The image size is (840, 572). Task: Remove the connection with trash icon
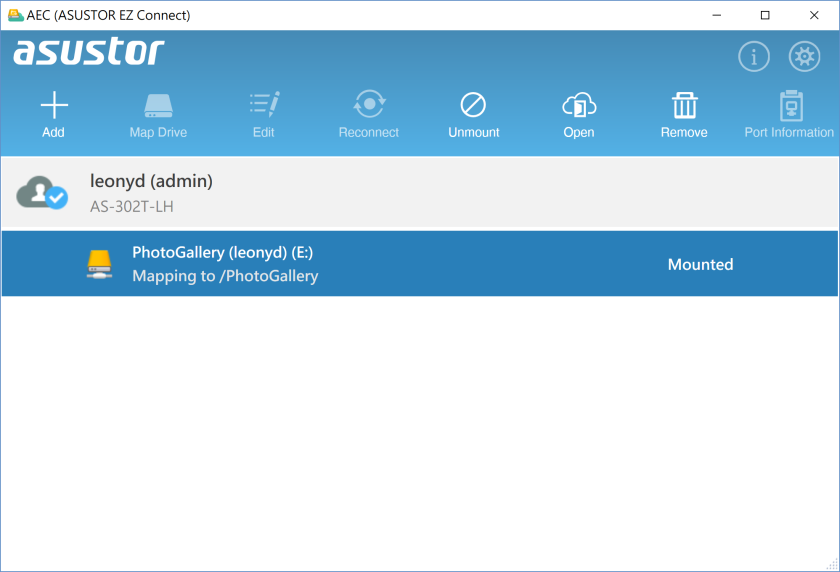click(x=684, y=105)
